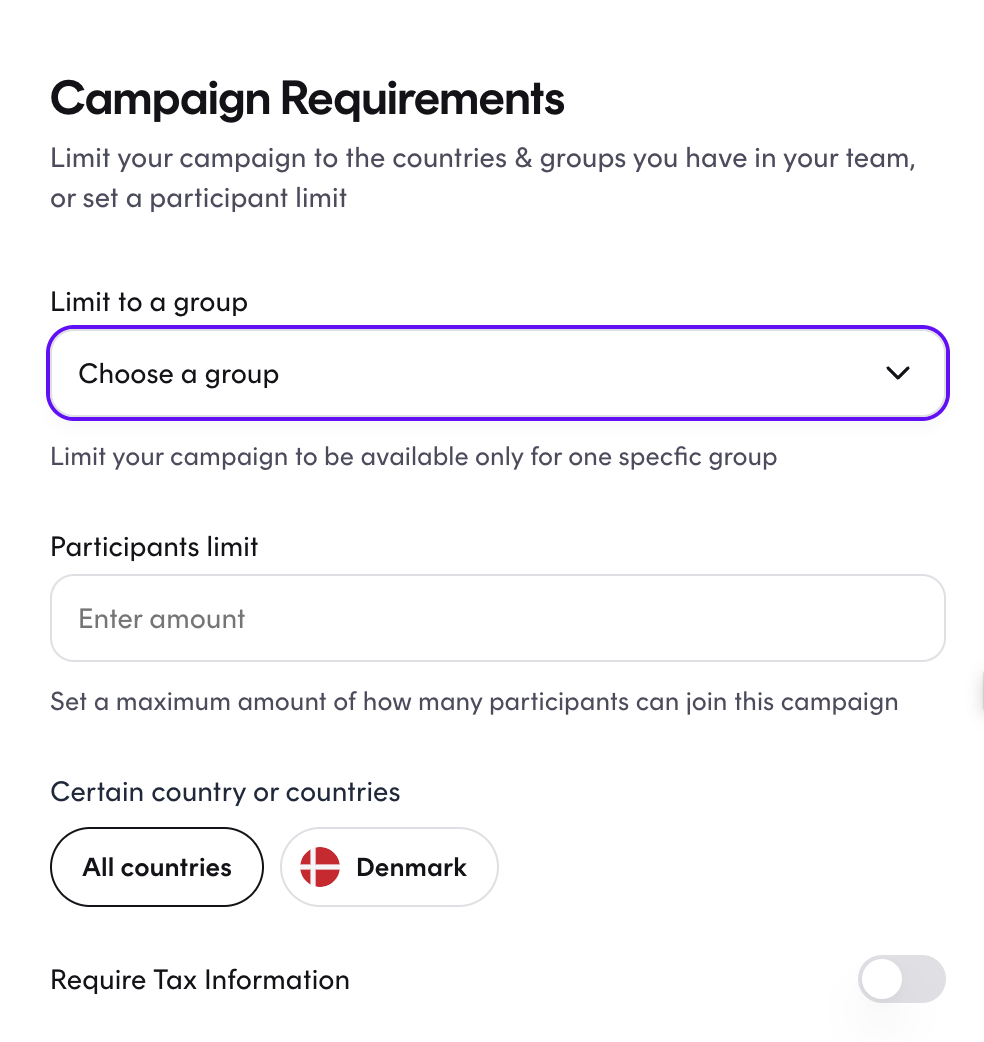This screenshot has width=984, height=1042.
Task: Enable the Require Tax Information switch
Action: (x=902, y=979)
